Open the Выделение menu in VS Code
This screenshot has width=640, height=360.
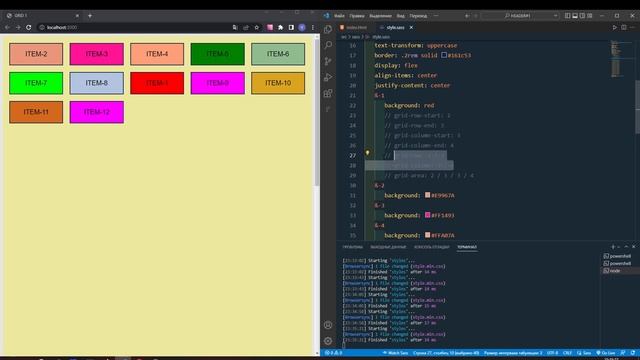[380, 16]
